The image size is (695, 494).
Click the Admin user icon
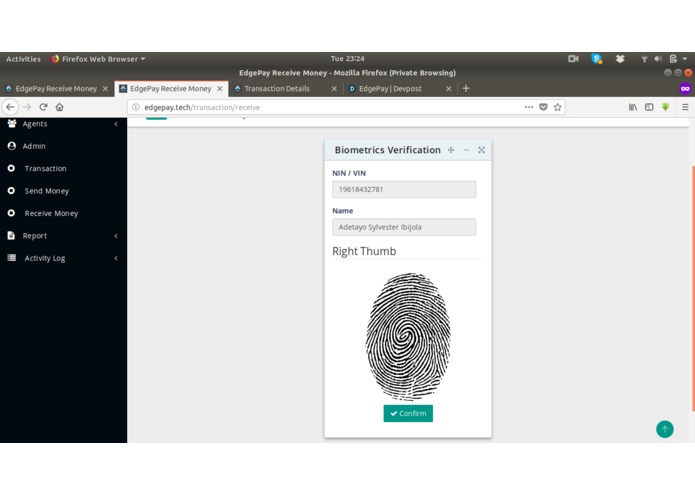tap(12, 146)
